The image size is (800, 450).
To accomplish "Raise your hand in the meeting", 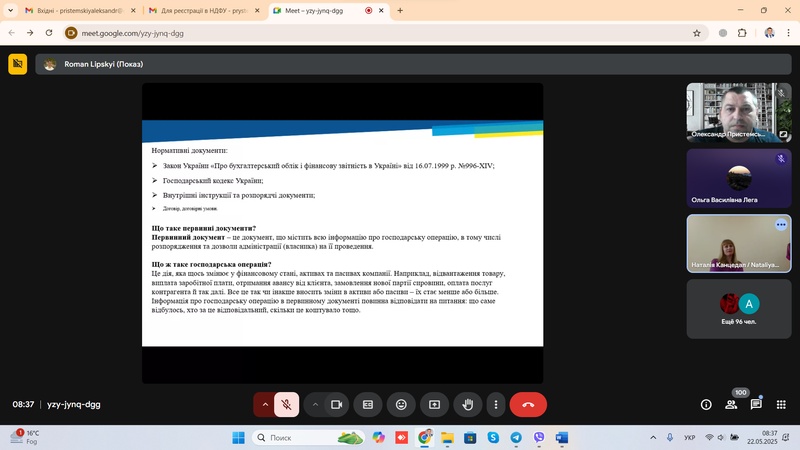I will click(467, 405).
